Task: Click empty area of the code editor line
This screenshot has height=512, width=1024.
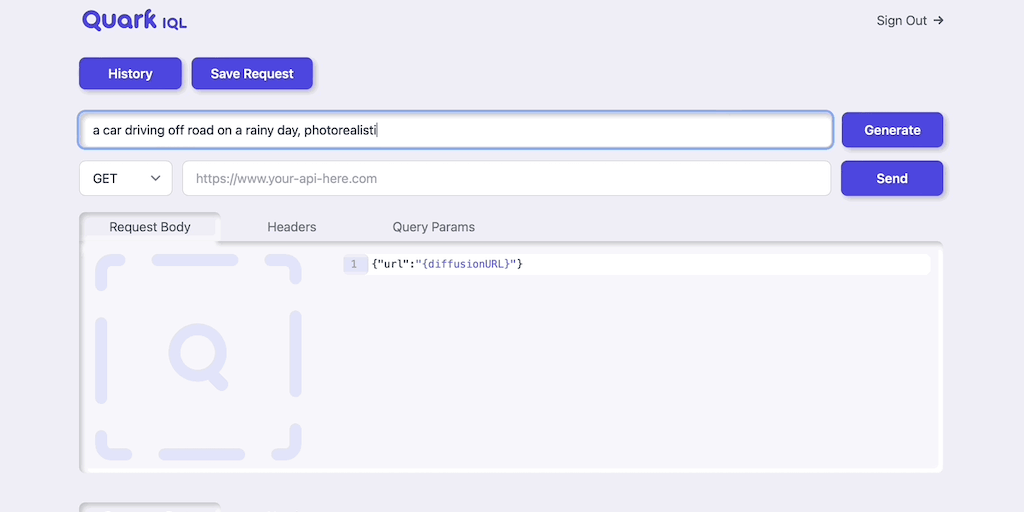Action: (720, 264)
